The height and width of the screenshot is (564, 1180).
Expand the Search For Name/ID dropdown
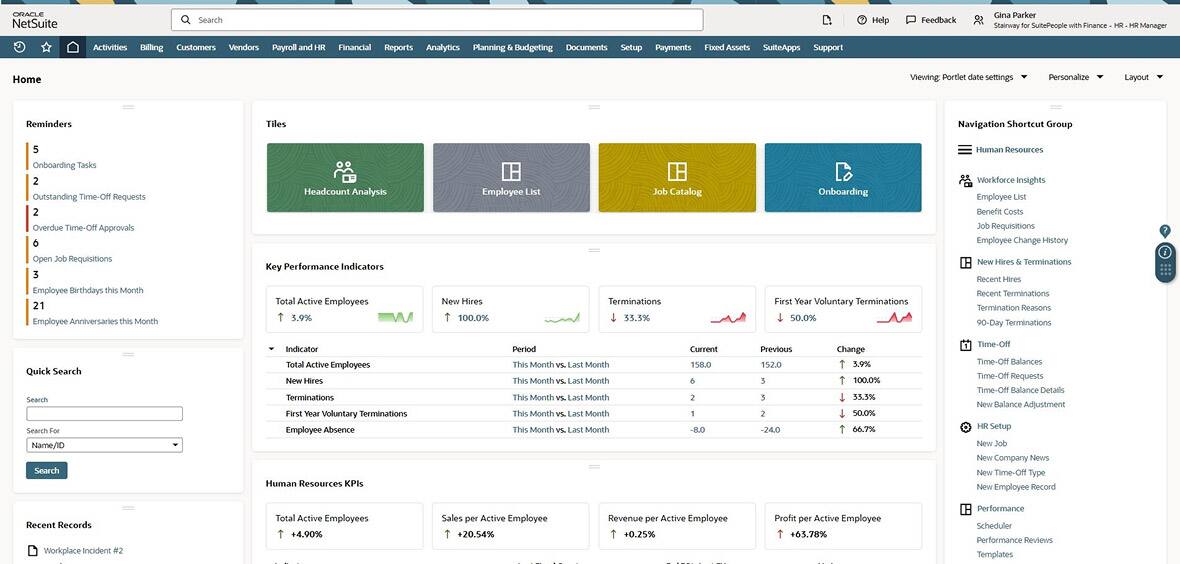coord(104,445)
